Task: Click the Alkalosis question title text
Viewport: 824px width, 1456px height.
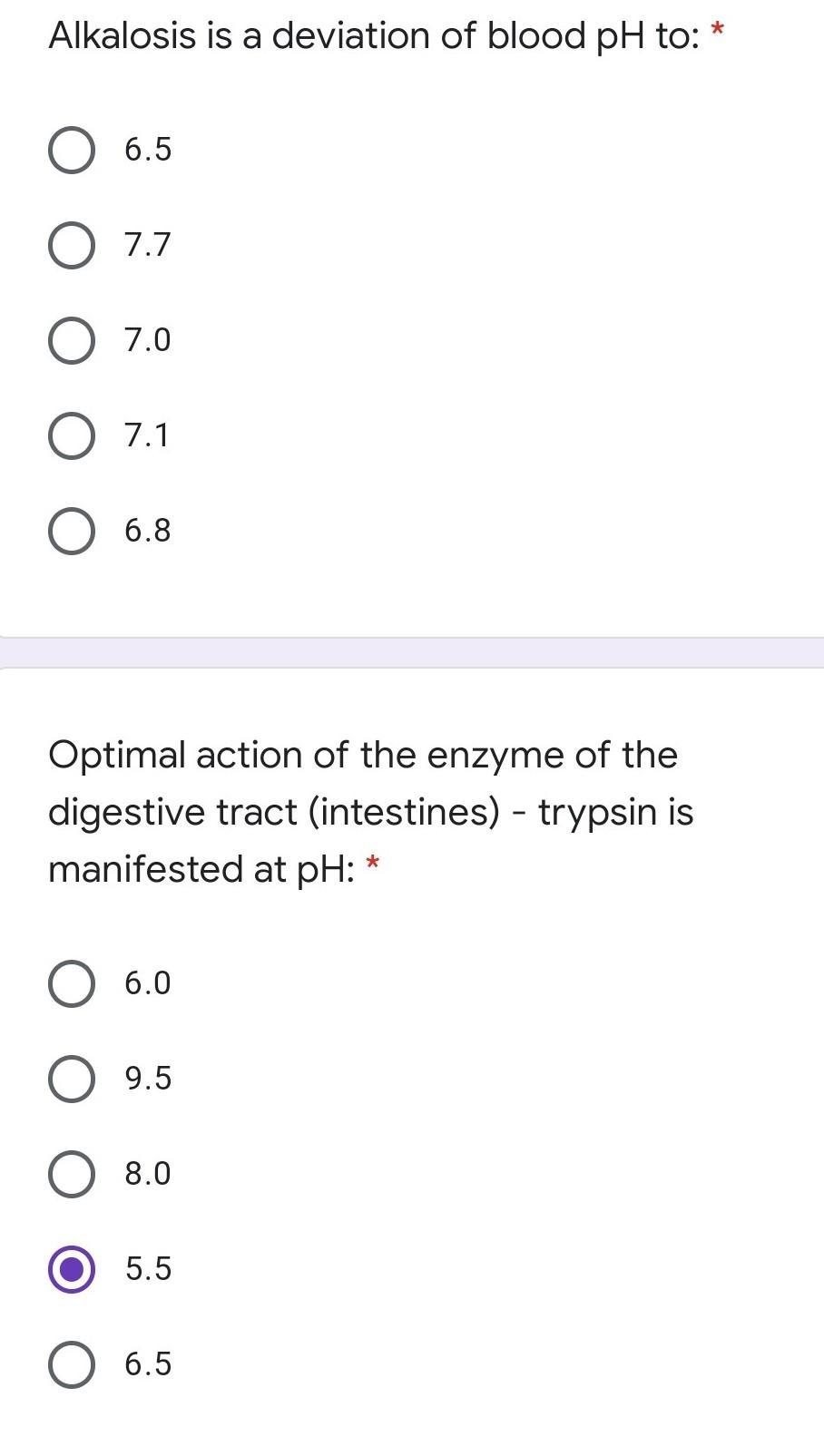Action: pyautogui.click(x=374, y=36)
